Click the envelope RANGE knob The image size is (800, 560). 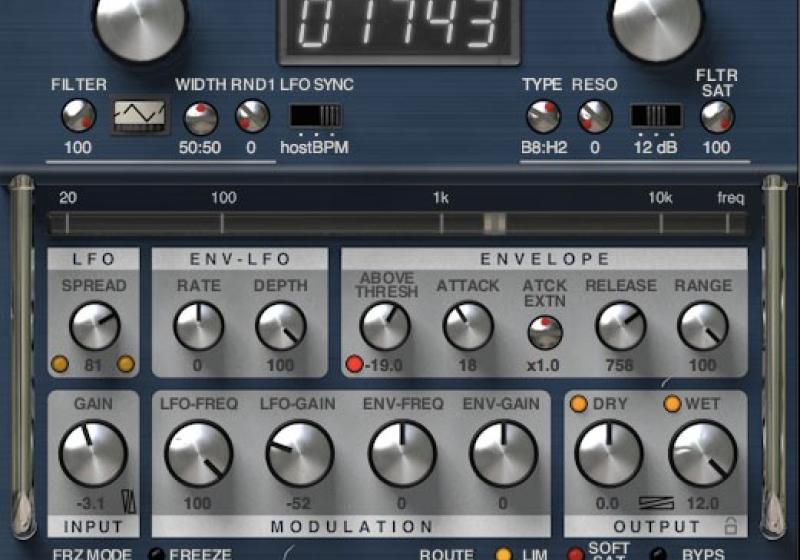click(x=703, y=326)
